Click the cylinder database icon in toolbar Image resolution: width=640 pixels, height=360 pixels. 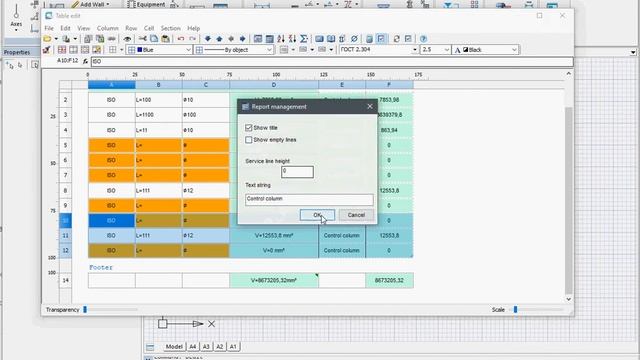[369, 39]
